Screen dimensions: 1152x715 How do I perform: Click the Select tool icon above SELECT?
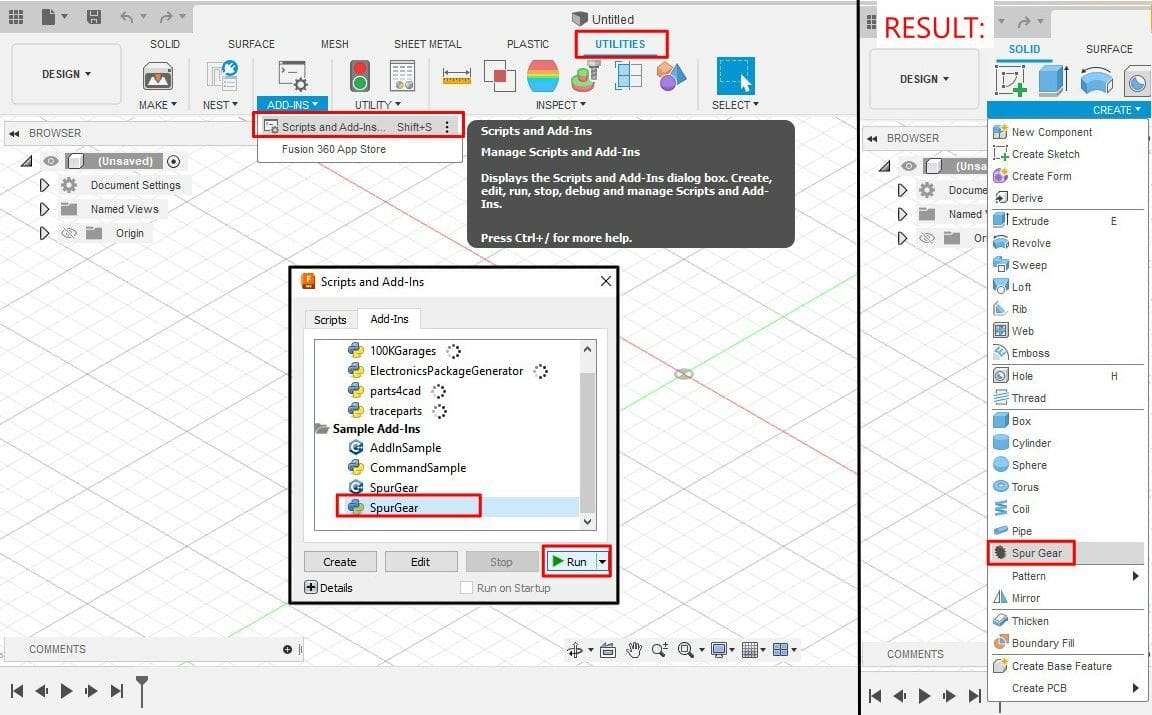735,76
